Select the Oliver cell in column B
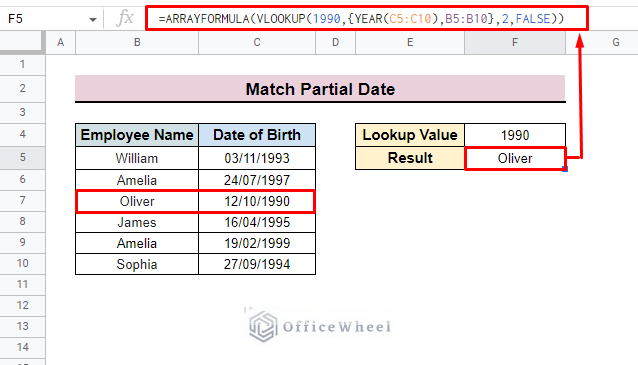 click(137, 201)
